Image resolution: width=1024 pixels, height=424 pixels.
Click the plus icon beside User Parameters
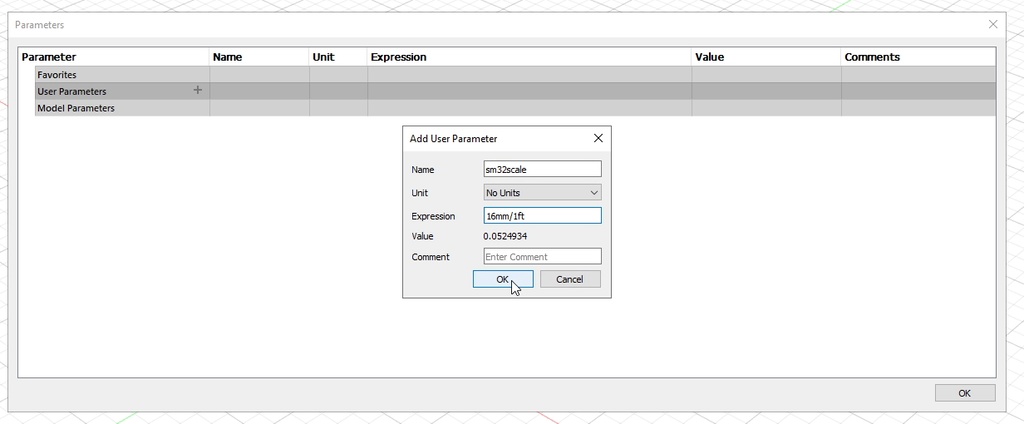197,90
